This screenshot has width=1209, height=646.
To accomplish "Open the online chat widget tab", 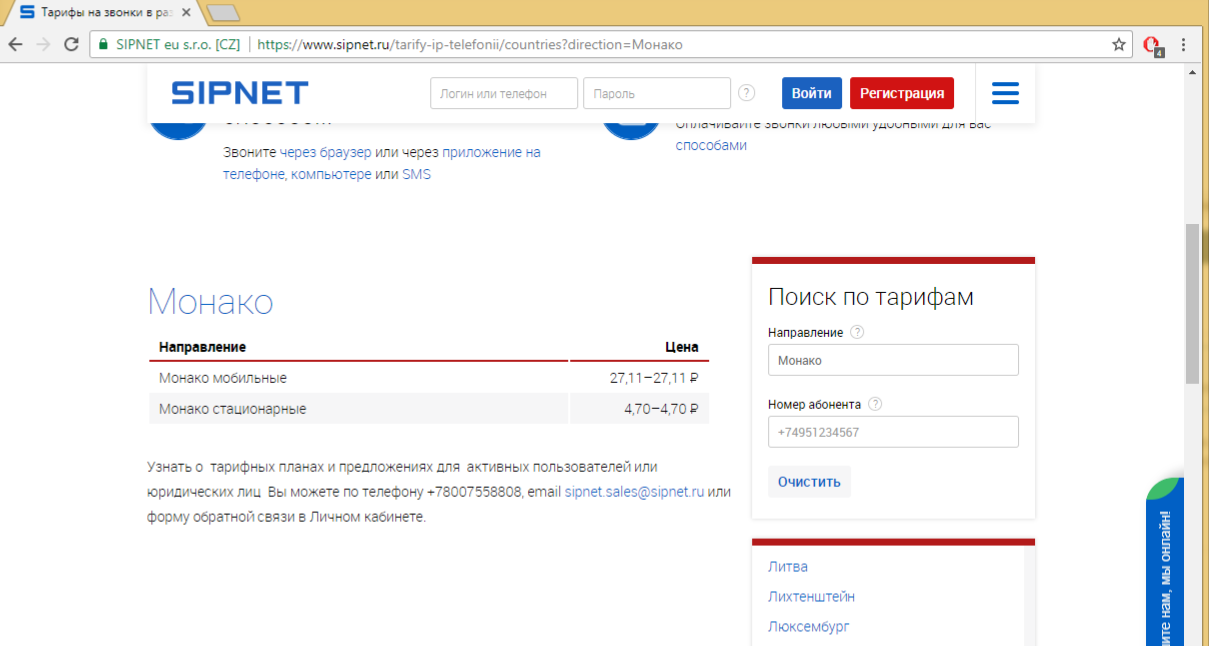I will tap(1165, 562).
